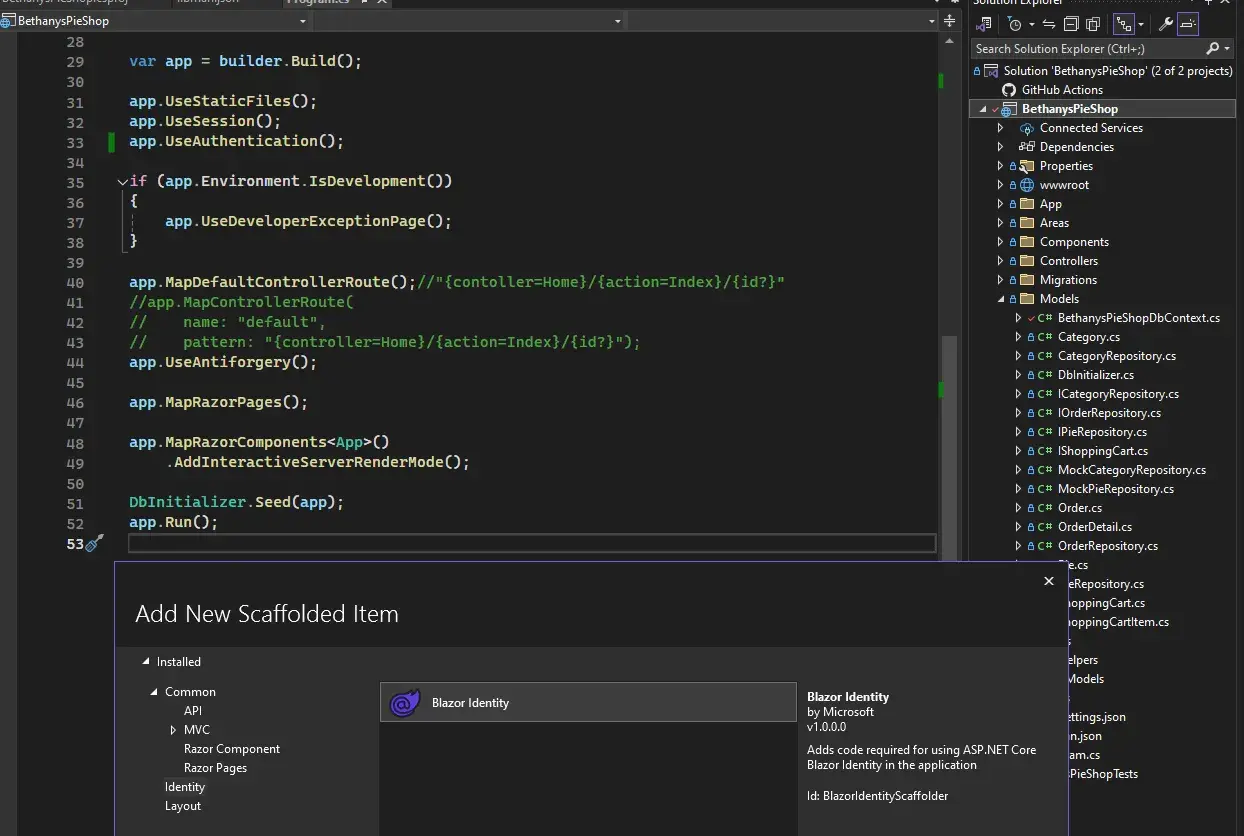This screenshot has width=1244, height=836.
Task: Collapse the Installed node in dialog
Action: (x=146, y=662)
